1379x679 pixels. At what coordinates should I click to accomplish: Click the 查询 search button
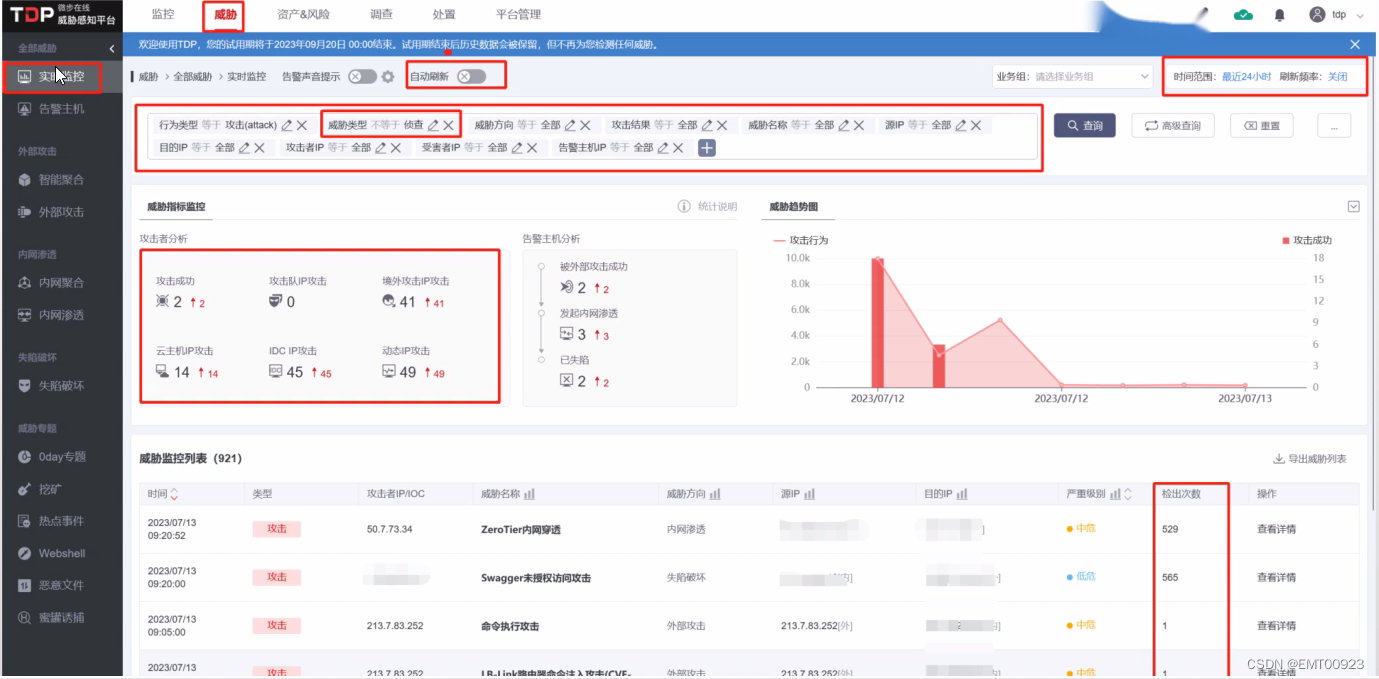1084,127
